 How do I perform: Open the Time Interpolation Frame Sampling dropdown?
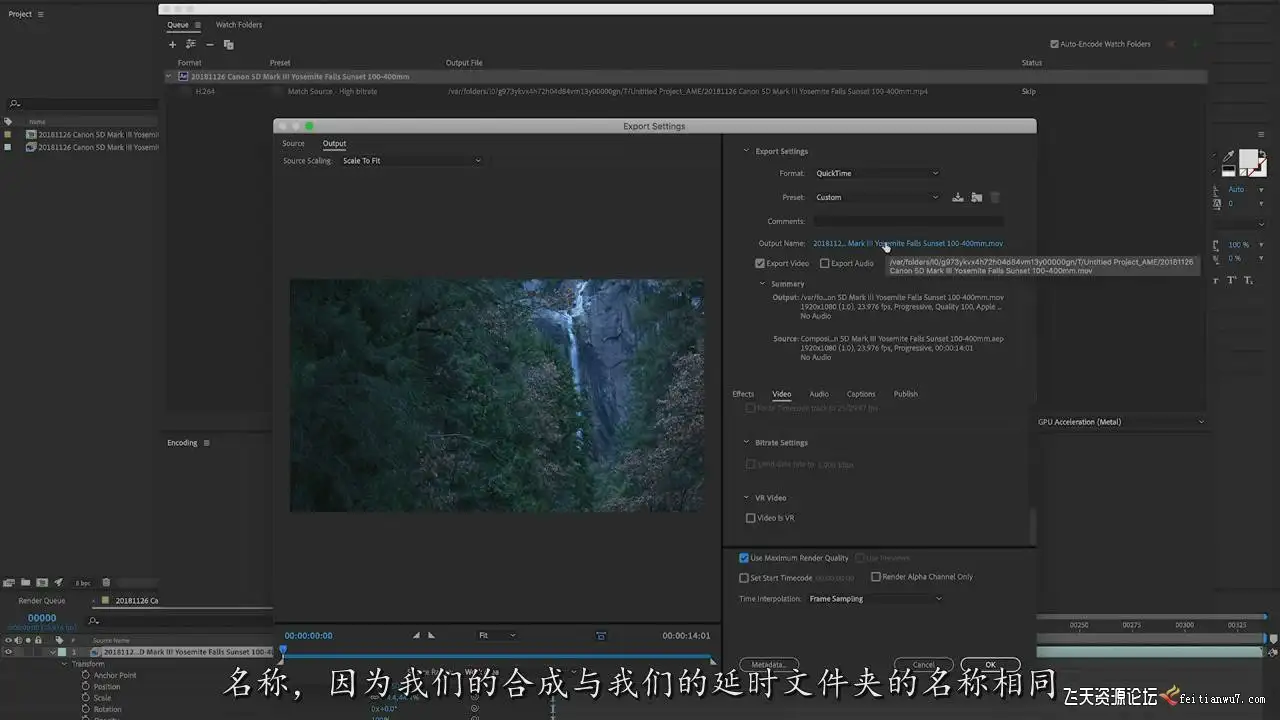click(874, 599)
